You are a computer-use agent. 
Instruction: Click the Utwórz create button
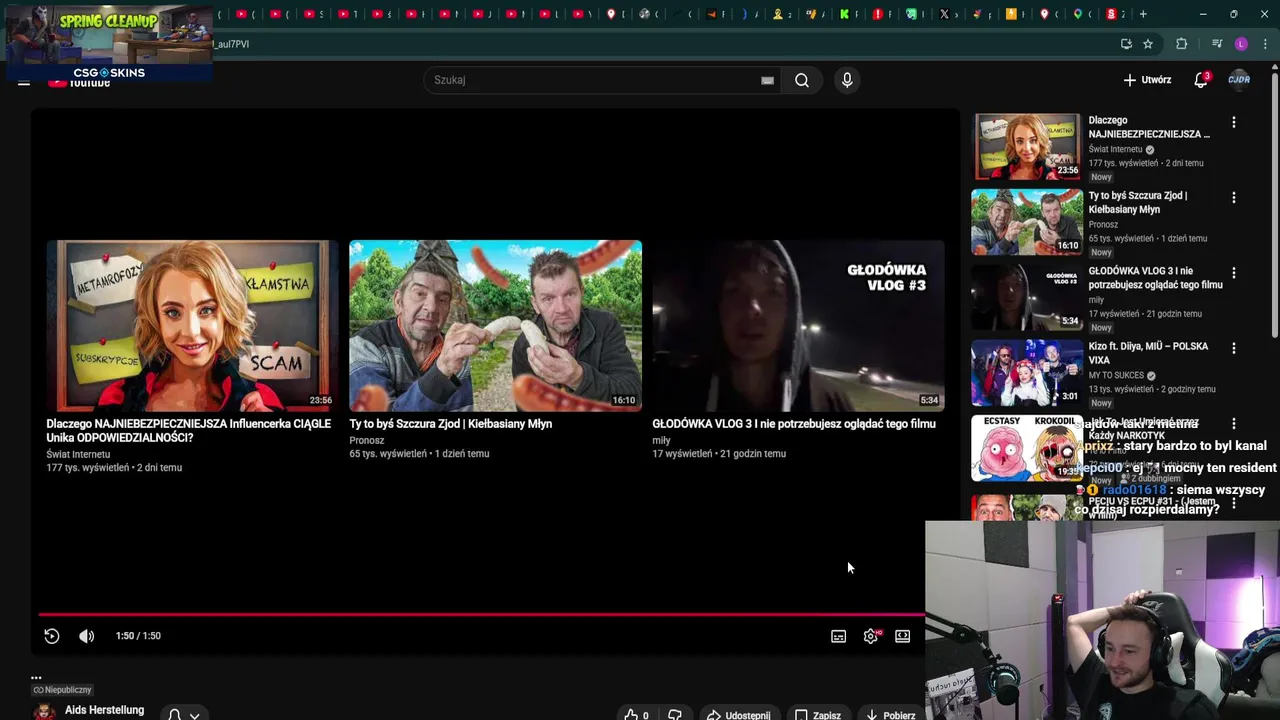1147,80
